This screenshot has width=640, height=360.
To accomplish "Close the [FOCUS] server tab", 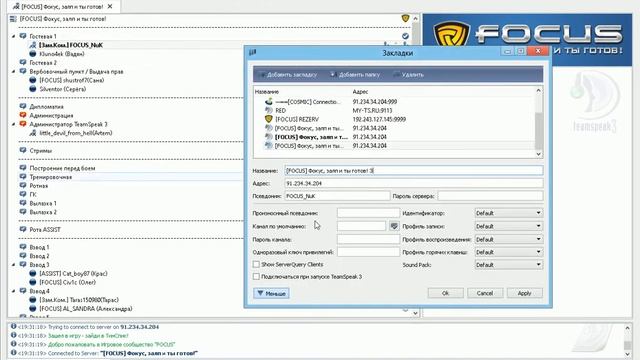I will (110, 7).
